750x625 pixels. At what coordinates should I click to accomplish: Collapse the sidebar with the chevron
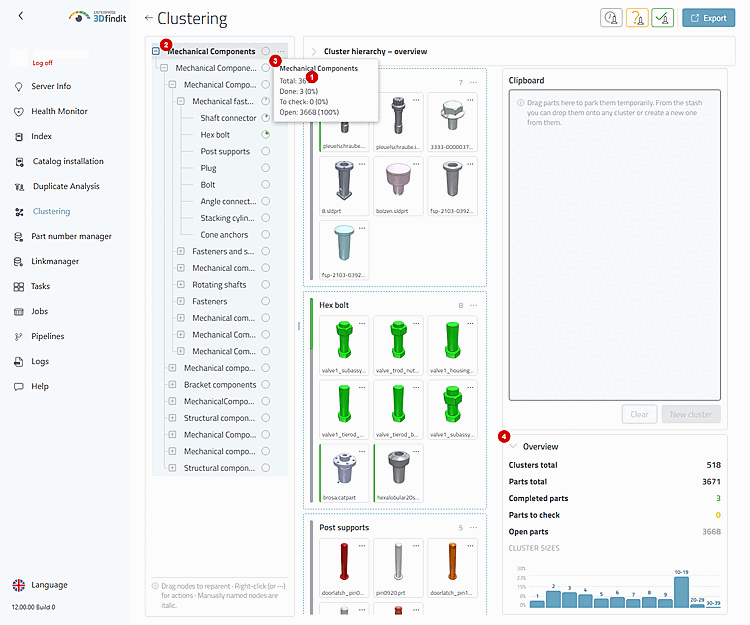(x=21, y=16)
